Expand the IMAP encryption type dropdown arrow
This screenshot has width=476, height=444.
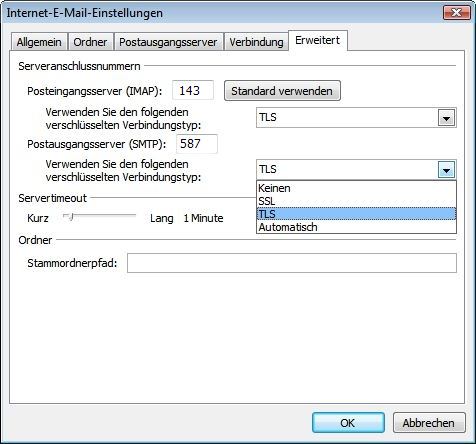point(447,118)
